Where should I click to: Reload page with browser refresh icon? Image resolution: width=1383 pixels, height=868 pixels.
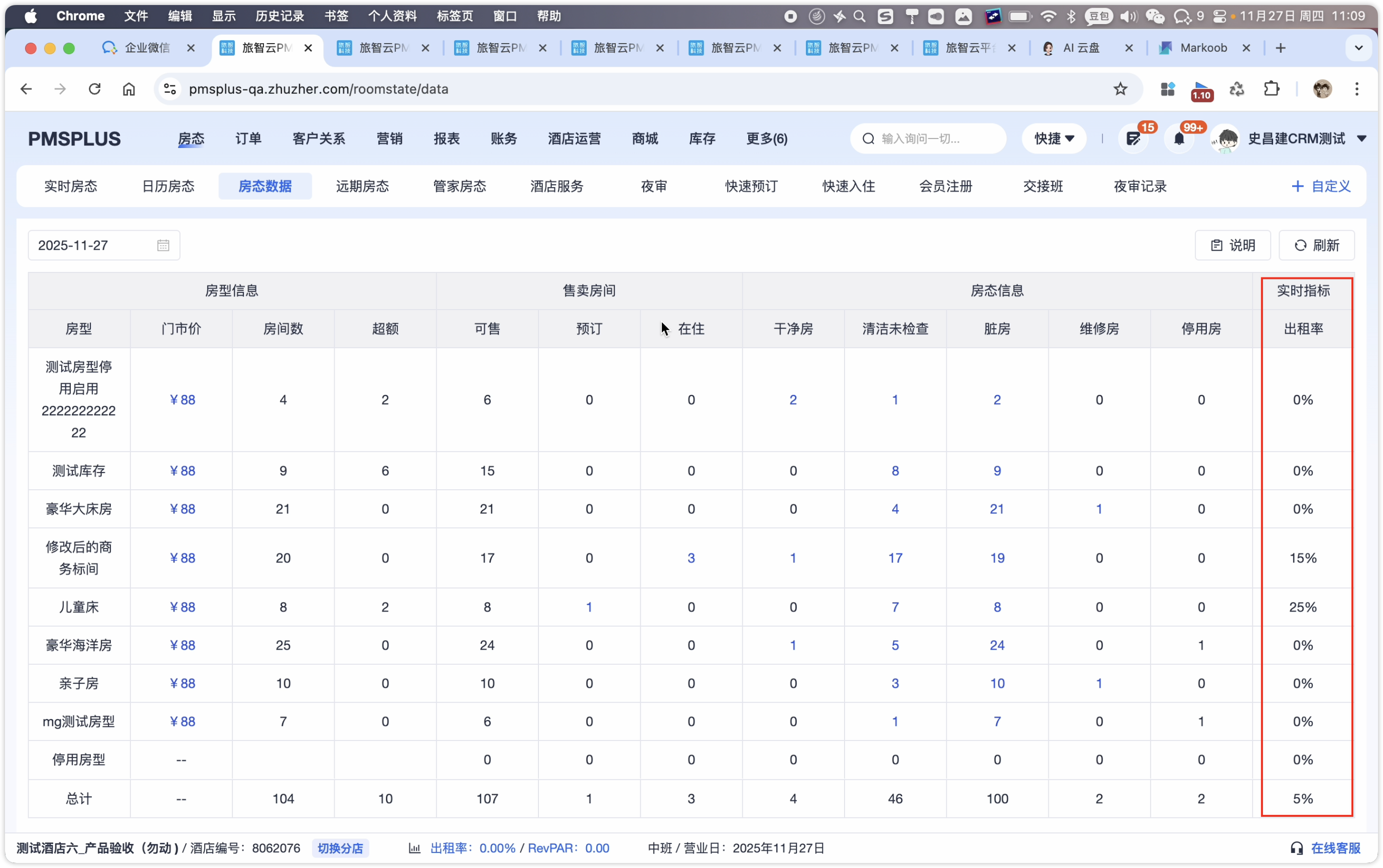point(95,89)
